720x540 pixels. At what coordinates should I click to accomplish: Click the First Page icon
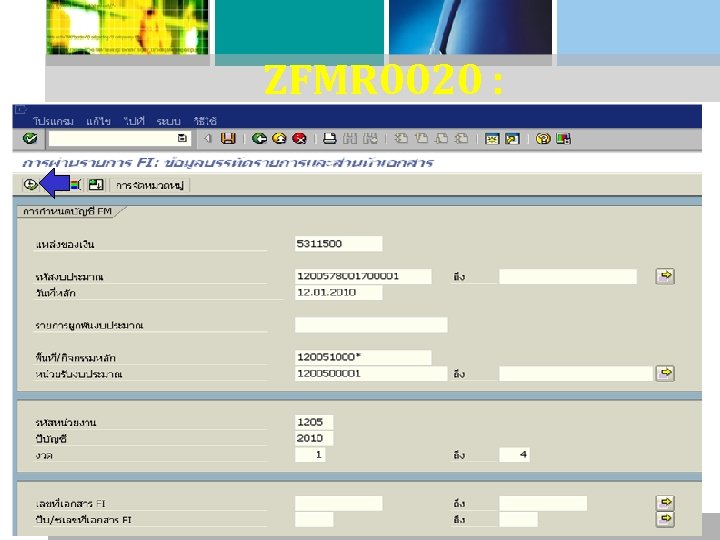401,138
